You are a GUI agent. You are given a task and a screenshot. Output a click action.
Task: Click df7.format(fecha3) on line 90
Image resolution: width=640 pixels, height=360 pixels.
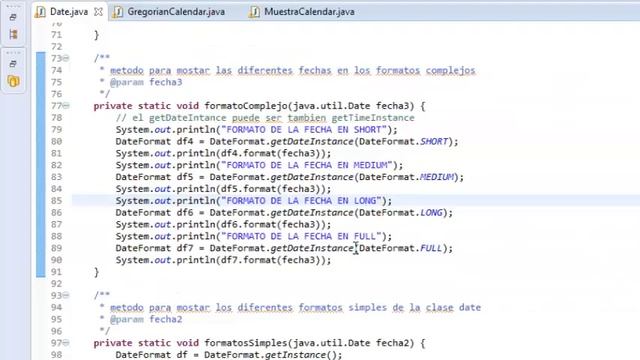pos(270,260)
